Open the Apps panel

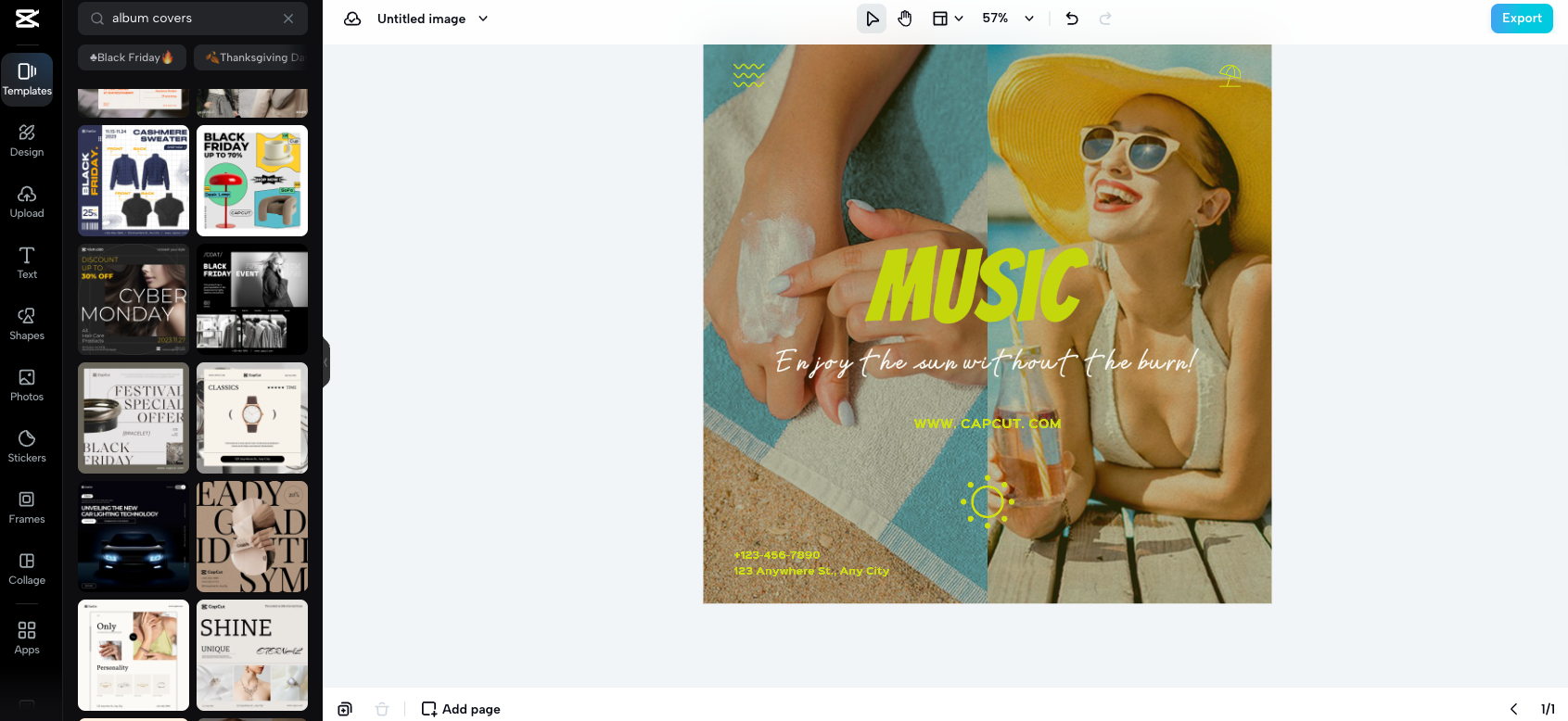click(27, 638)
